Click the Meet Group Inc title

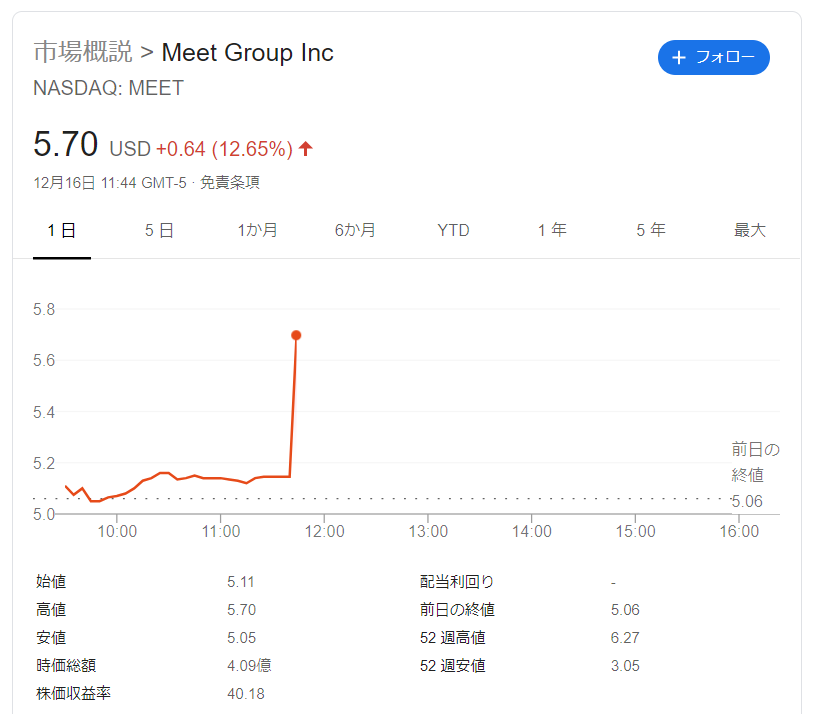[x=247, y=52]
